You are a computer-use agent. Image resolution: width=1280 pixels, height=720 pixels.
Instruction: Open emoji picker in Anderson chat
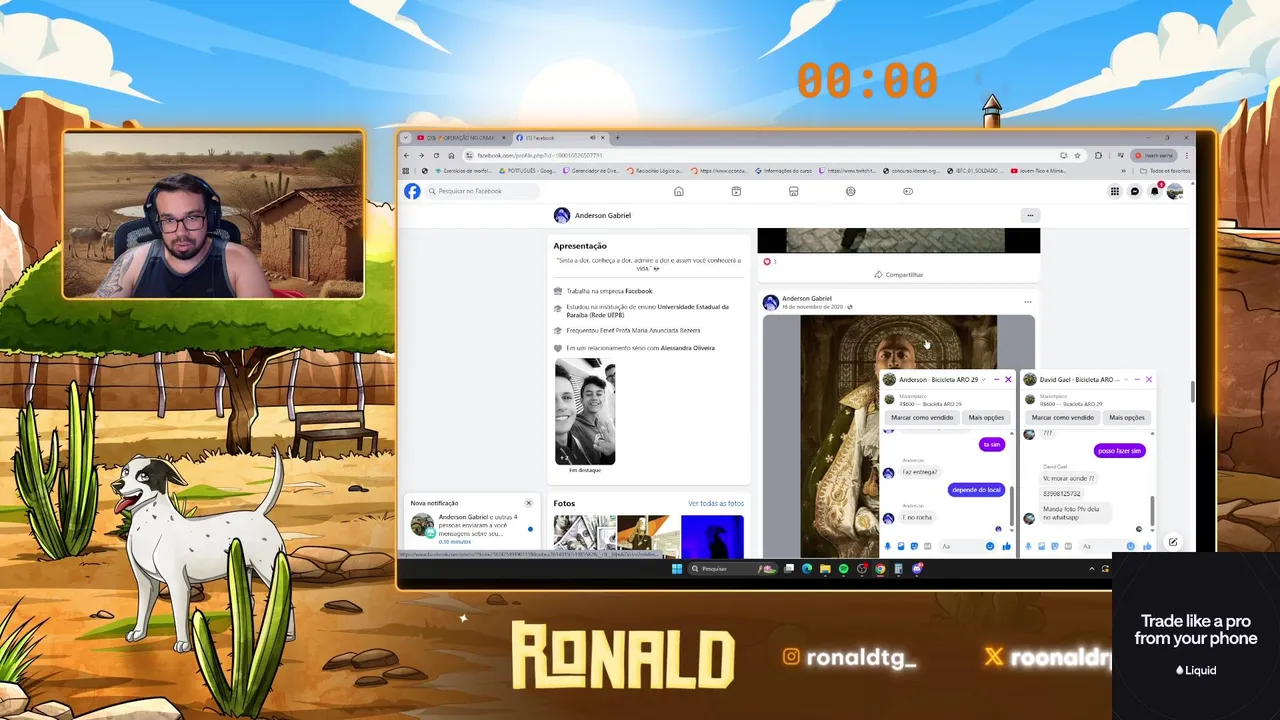[990, 546]
